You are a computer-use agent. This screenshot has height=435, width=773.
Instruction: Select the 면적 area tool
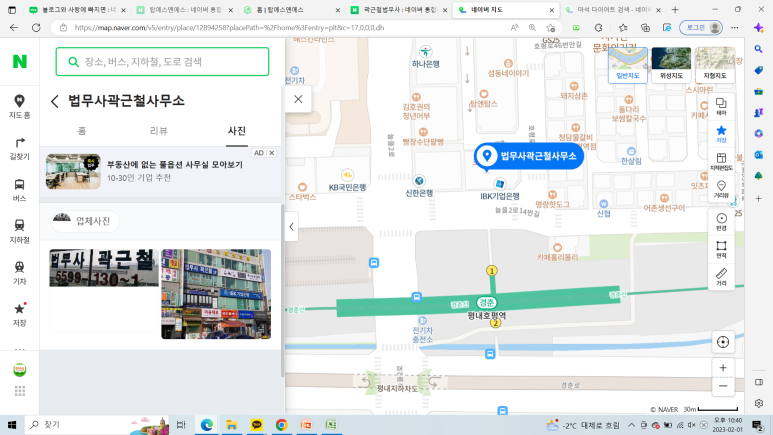(x=721, y=250)
